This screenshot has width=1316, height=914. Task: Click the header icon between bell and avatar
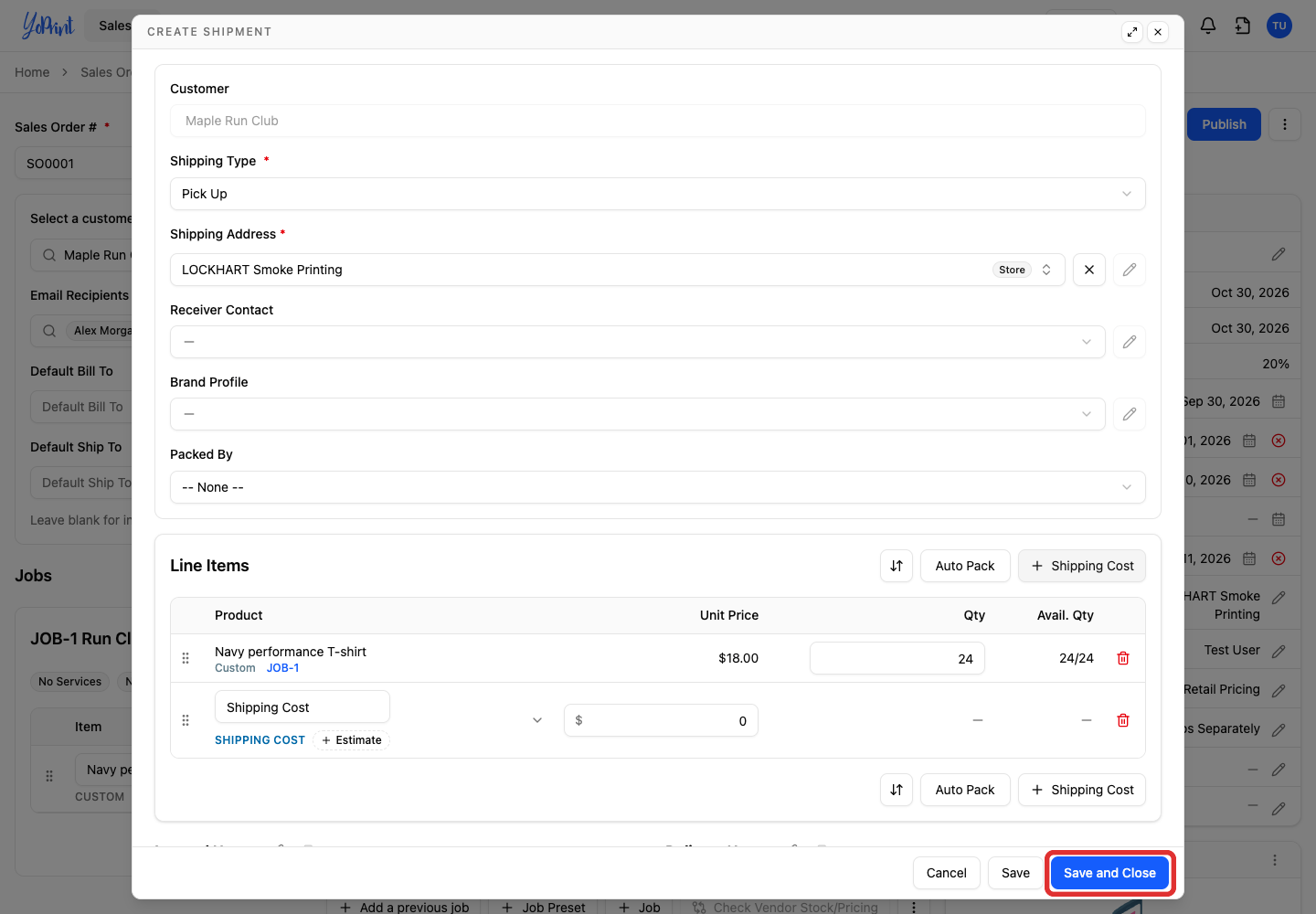click(x=1243, y=26)
